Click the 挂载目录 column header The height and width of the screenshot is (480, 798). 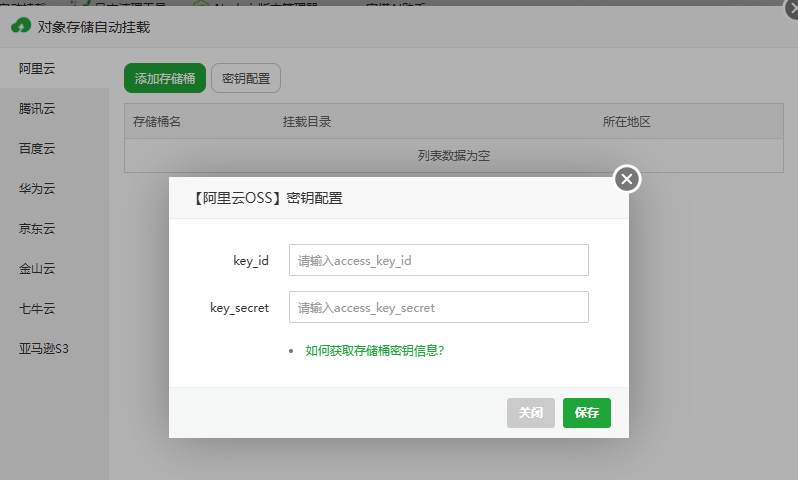307,122
